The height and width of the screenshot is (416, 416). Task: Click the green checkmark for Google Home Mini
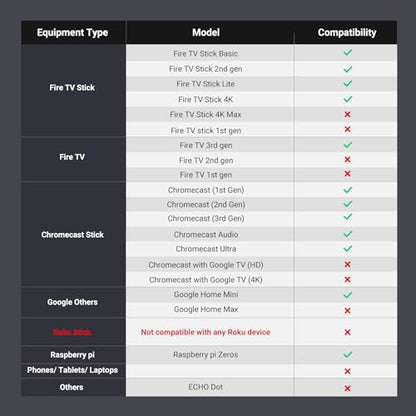[x=348, y=295]
